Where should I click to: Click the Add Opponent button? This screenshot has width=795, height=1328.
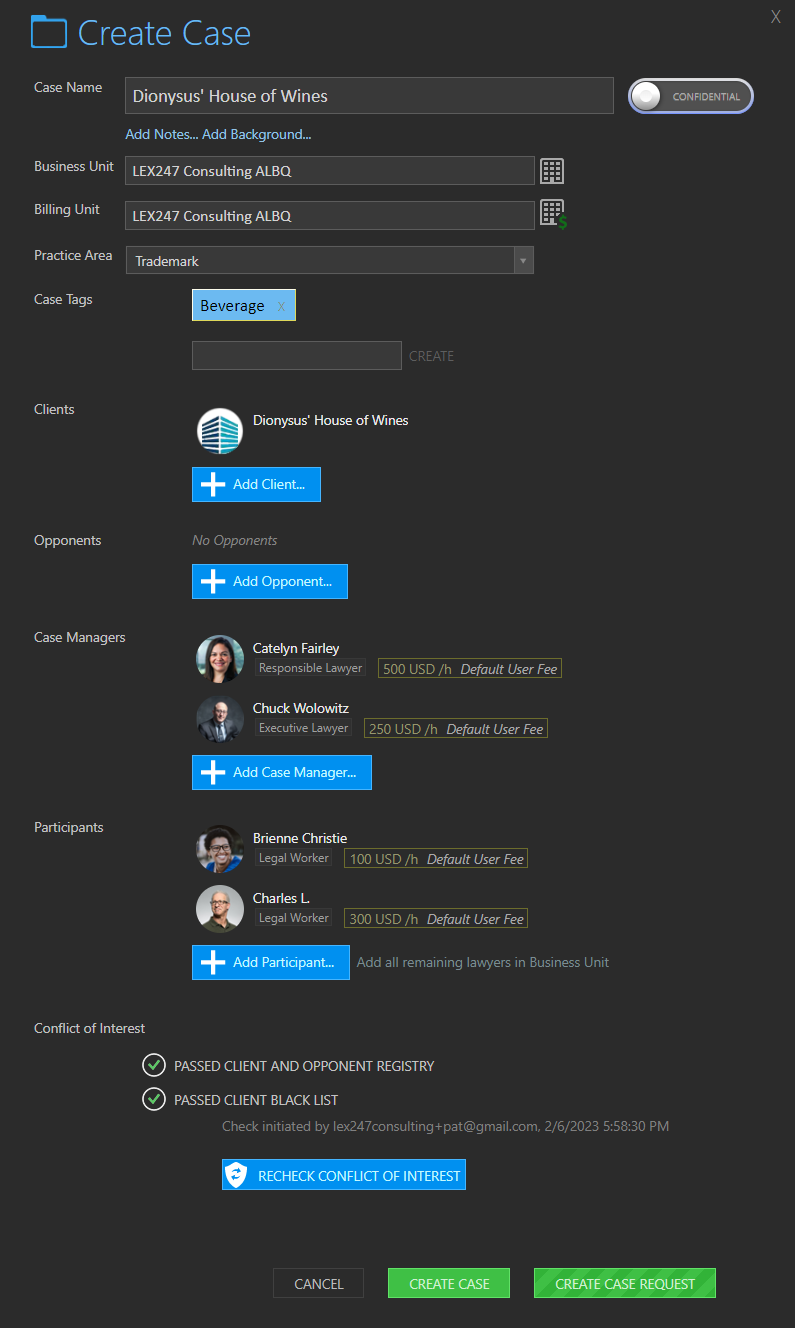coord(270,581)
